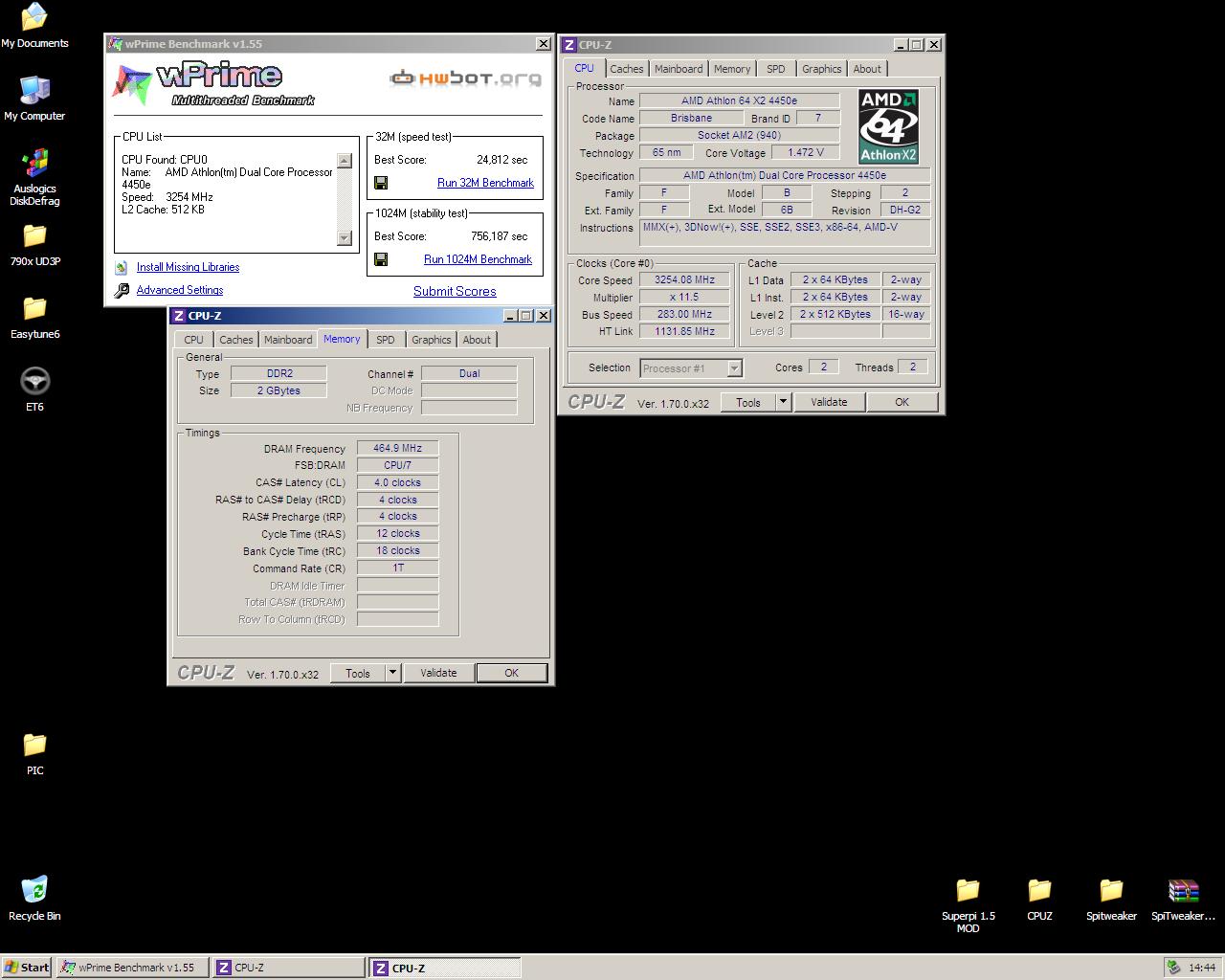
Task: Open the Easytune6 folder icon
Action: 34,318
